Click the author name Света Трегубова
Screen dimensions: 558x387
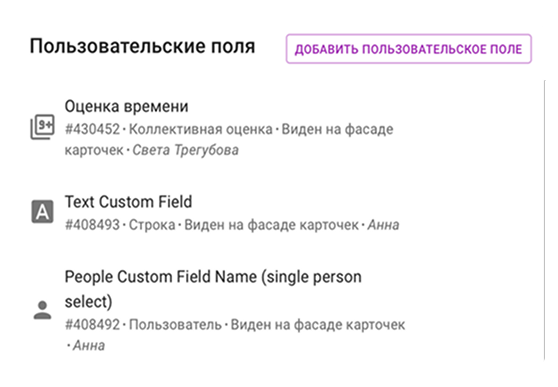pos(185,150)
